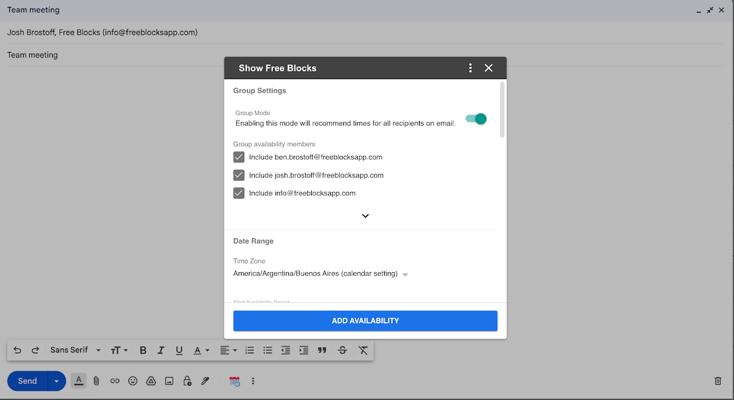This screenshot has width=734, height=400.
Task: Insert files using Google Drive icon
Action: (x=151, y=381)
